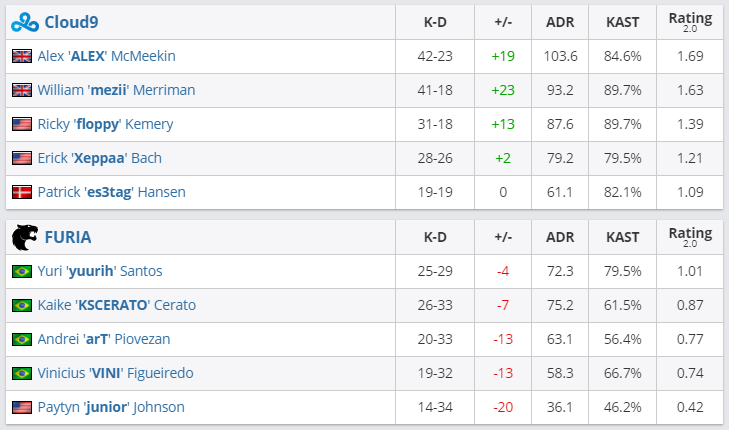Click the Brazil flag beside Yuri Santos

22,271
